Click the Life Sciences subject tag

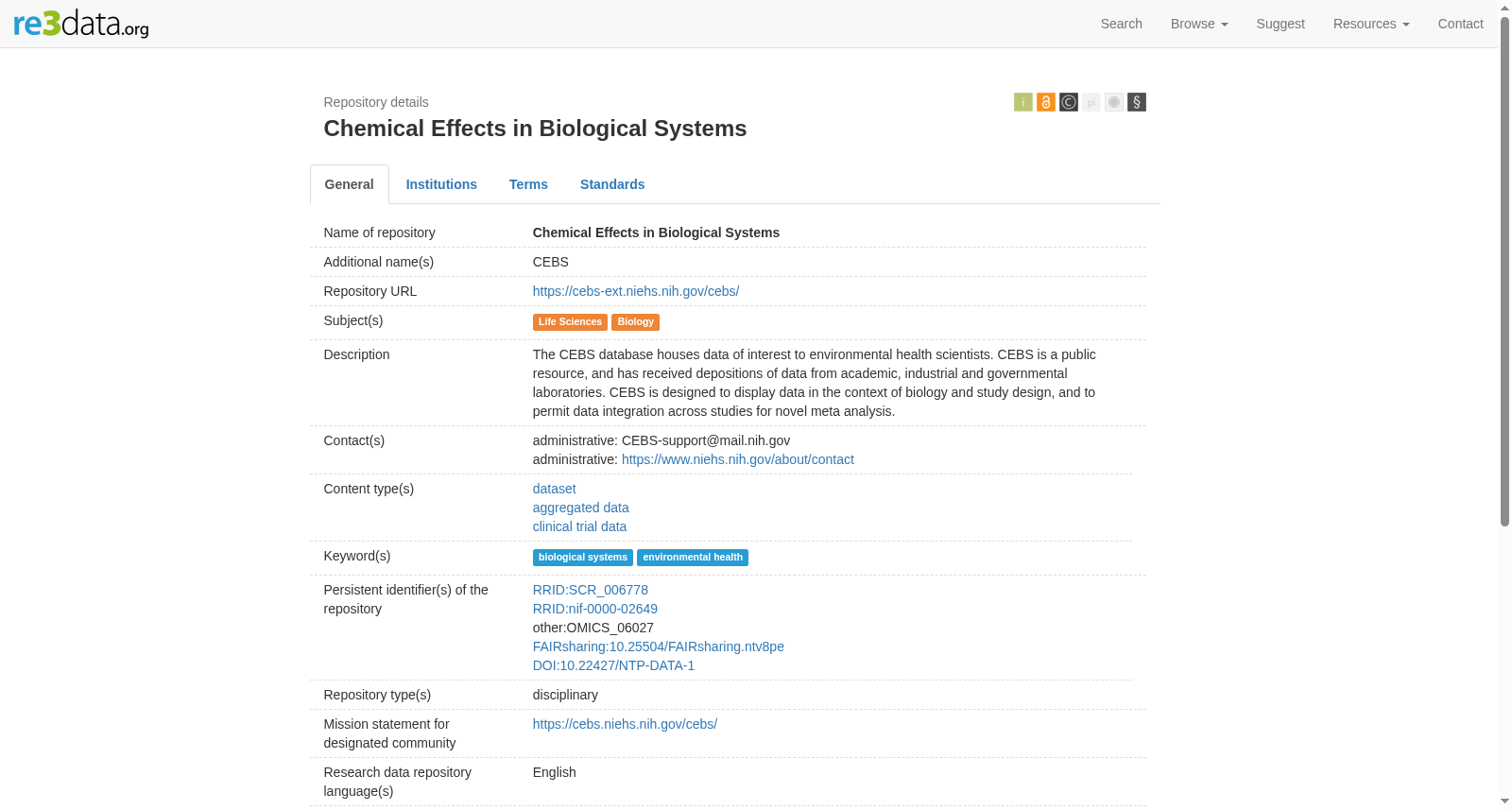(570, 322)
